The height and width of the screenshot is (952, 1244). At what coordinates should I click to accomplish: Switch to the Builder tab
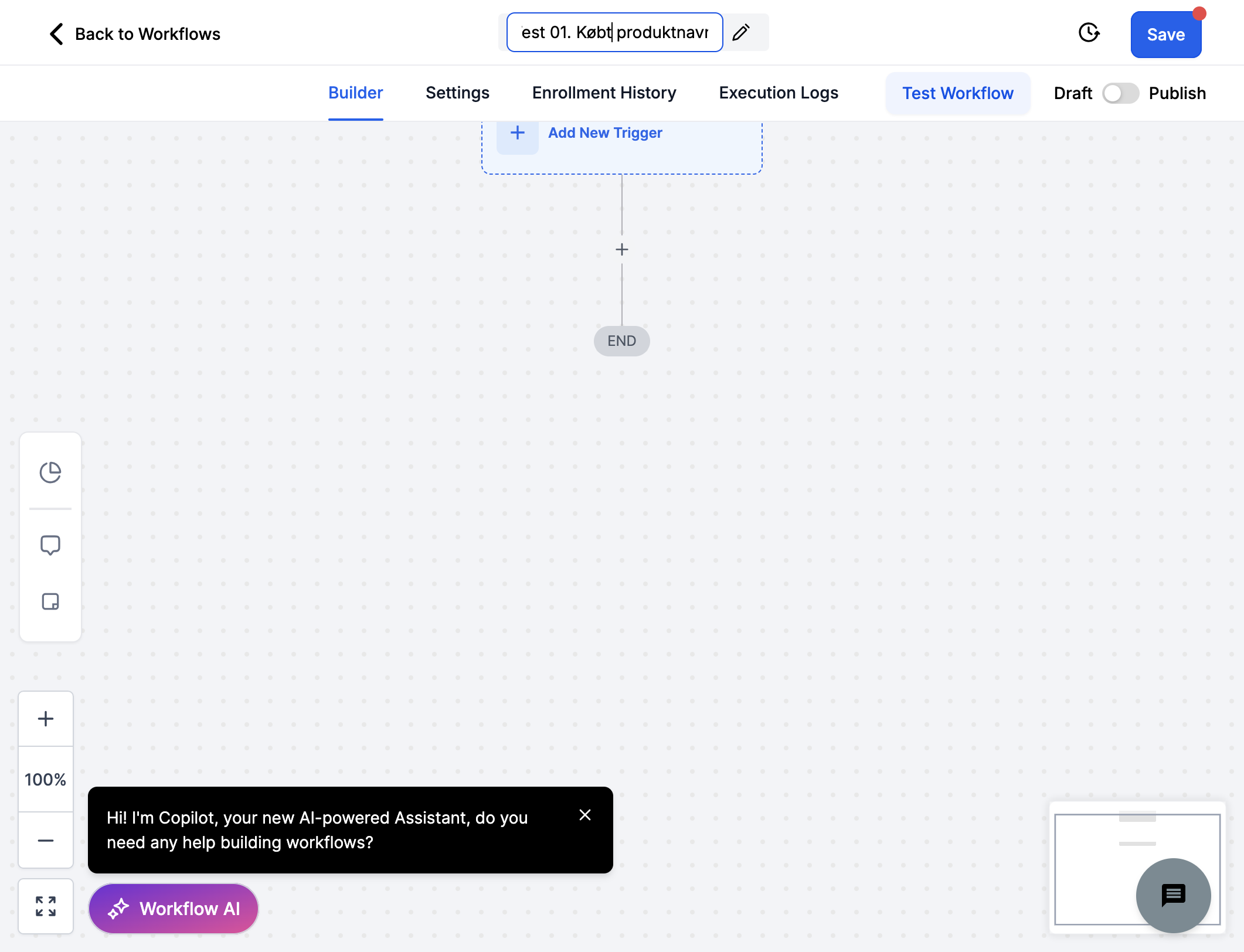point(355,93)
